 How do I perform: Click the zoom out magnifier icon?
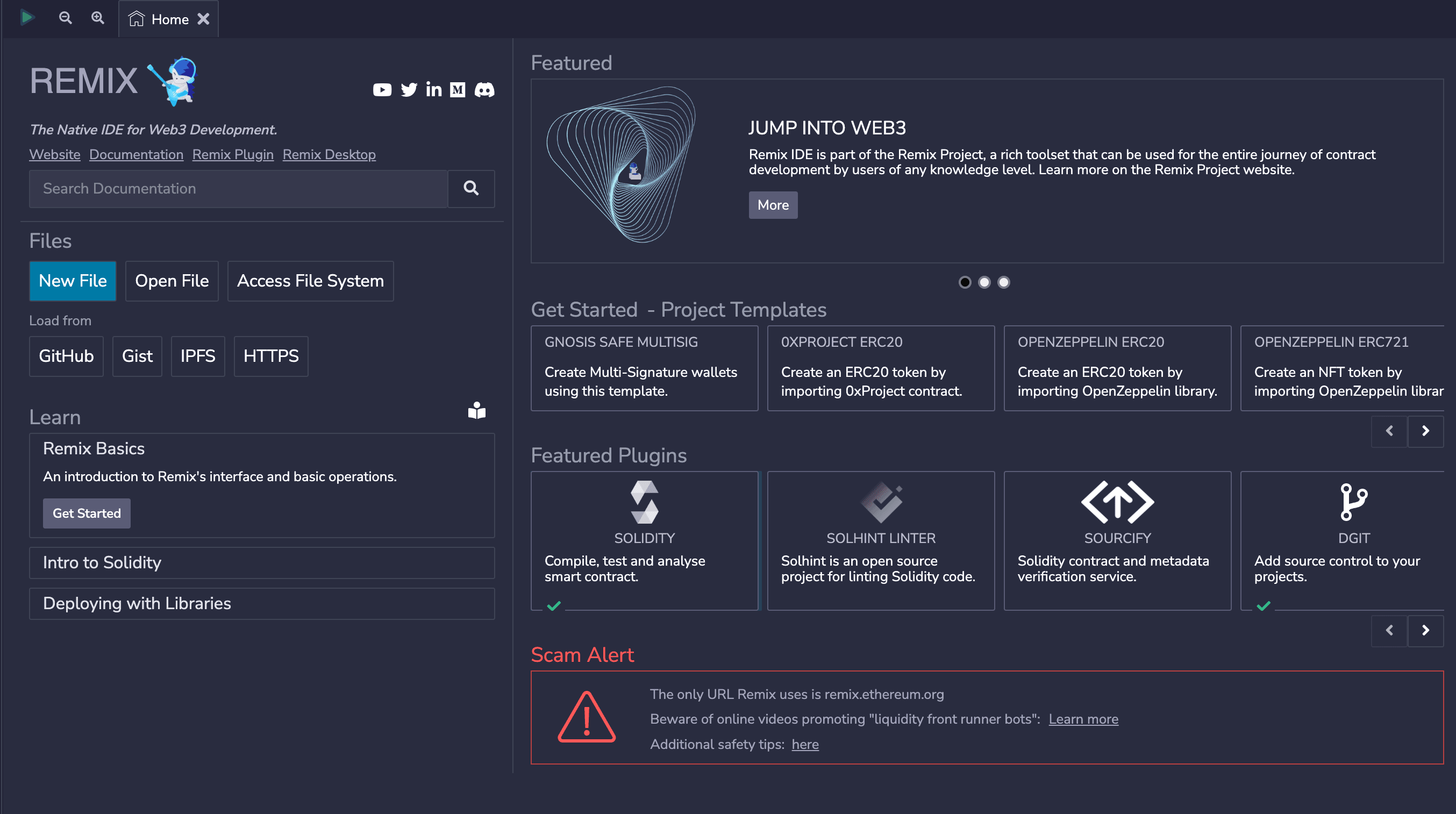[66, 18]
